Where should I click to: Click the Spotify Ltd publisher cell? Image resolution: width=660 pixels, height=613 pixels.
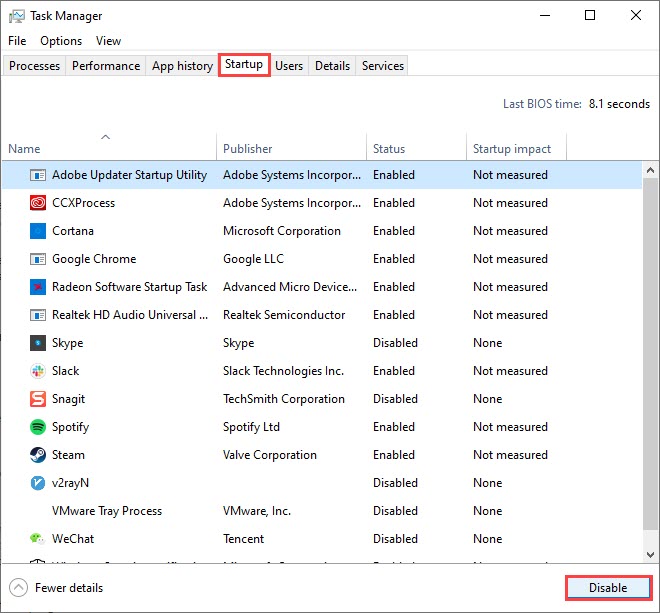251,427
